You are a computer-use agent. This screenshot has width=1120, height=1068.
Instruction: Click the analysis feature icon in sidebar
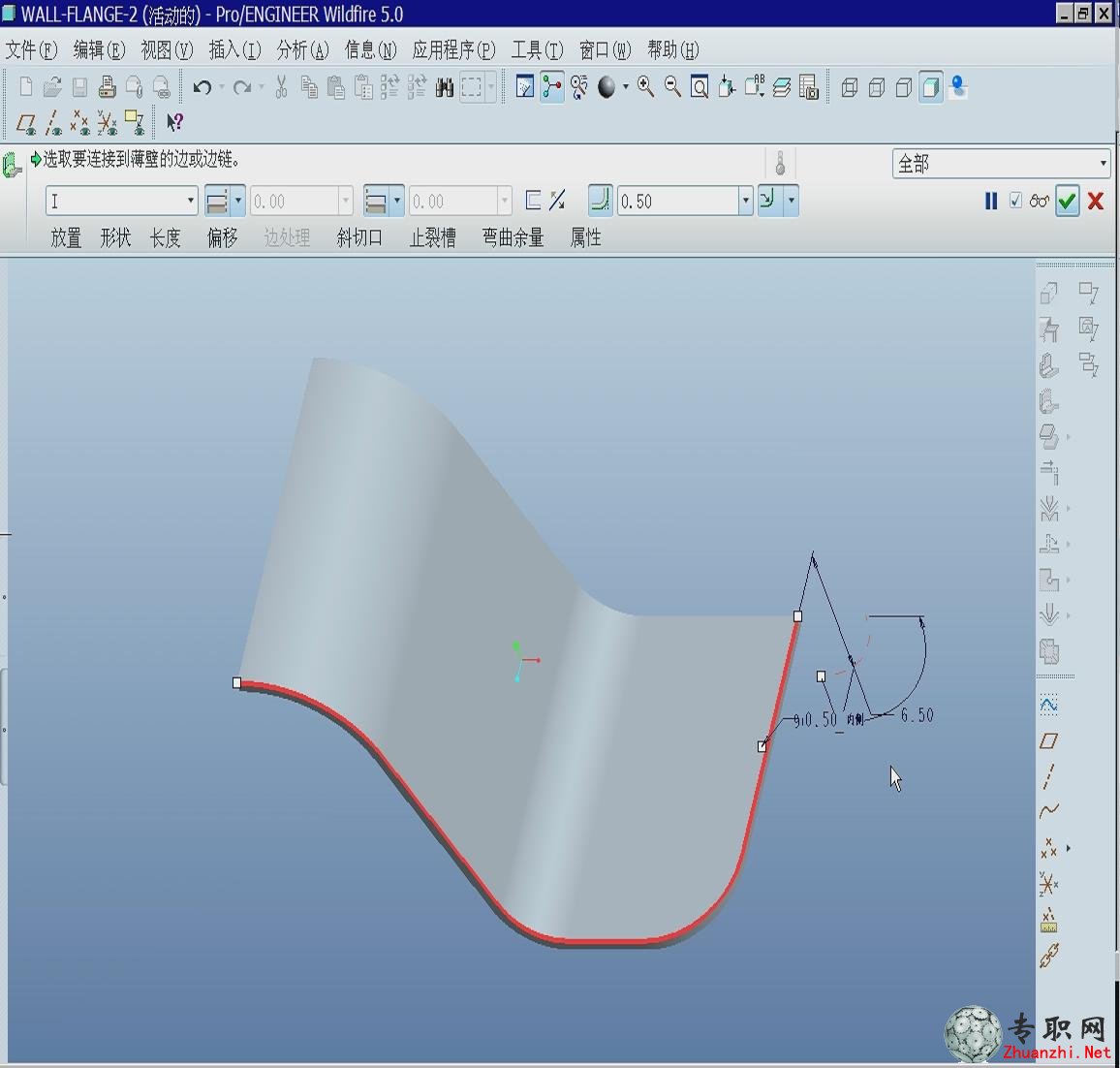coord(1048,920)
